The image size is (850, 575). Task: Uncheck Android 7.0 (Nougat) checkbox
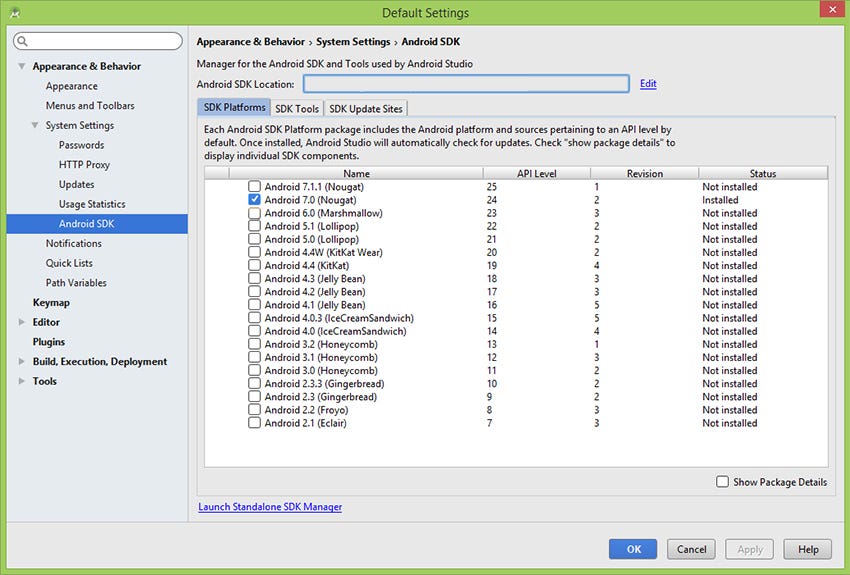(x=254, y=199)
